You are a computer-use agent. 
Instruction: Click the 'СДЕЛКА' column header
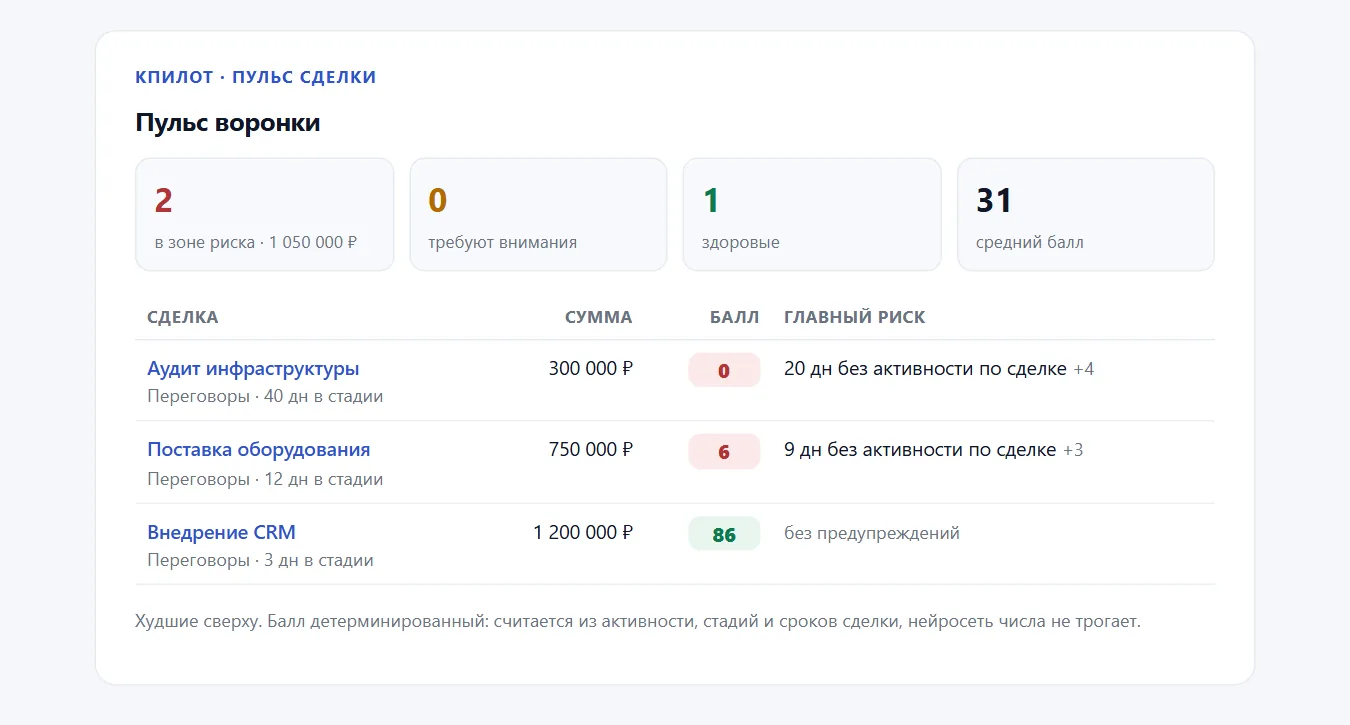pyautogui.click(x=183, y=317)
